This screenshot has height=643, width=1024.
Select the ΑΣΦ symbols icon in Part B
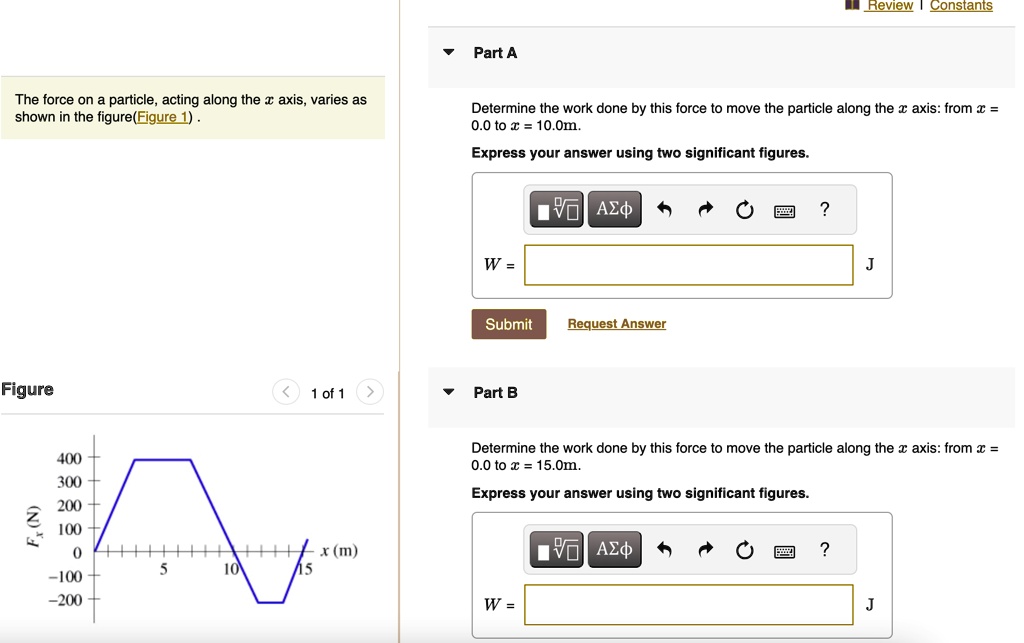[x=614, y=549]
